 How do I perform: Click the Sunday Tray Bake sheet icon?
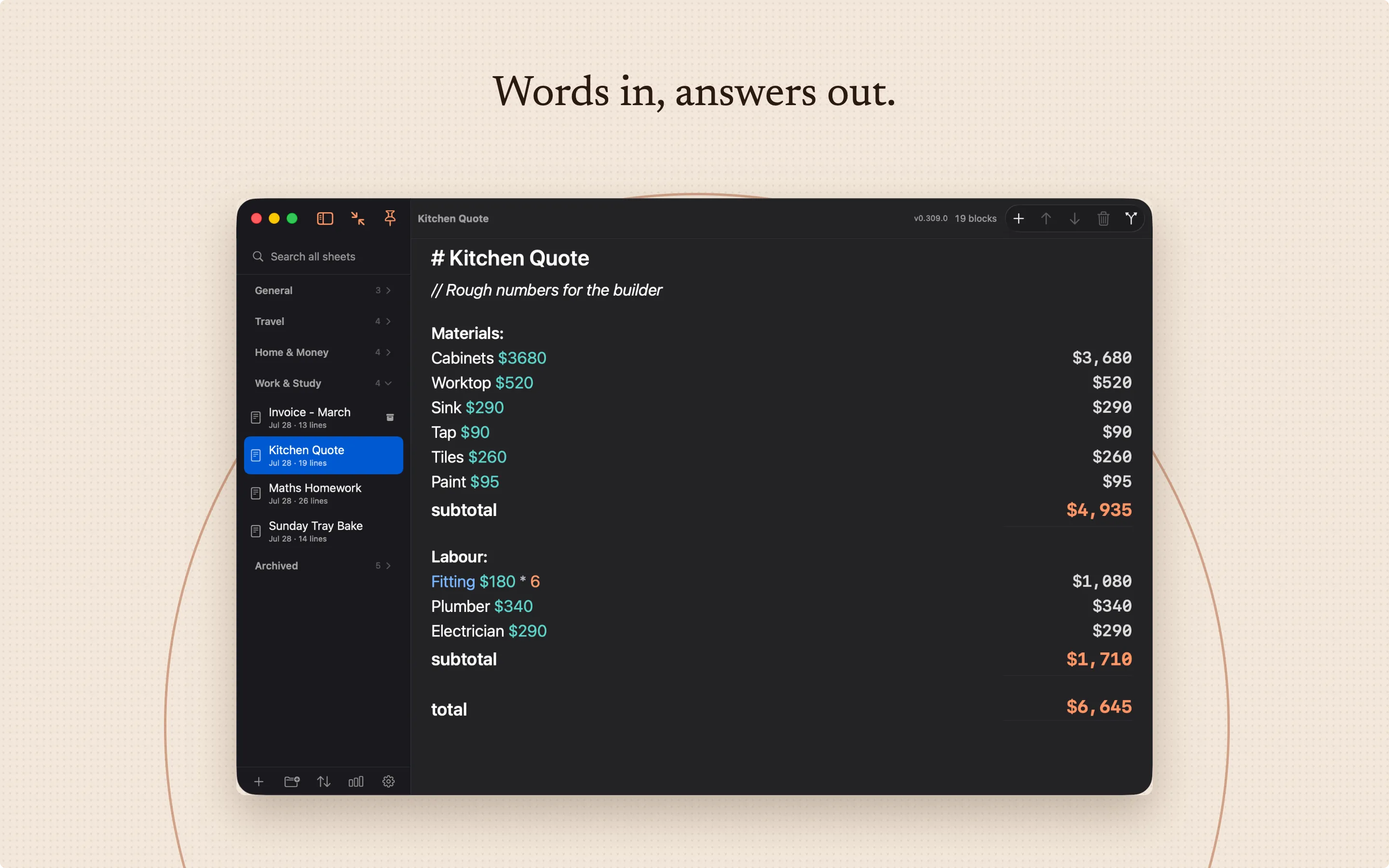point(256,531)
